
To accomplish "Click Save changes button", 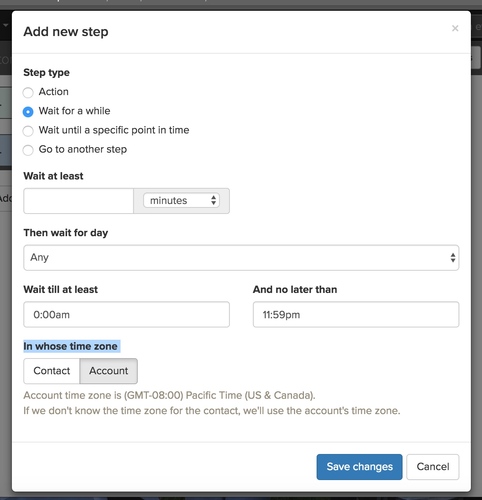I will point(359,467).
